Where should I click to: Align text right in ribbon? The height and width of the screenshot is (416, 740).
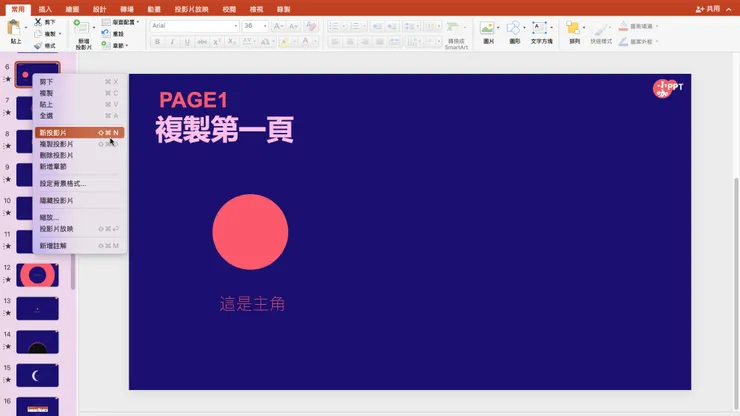point(365,42)
